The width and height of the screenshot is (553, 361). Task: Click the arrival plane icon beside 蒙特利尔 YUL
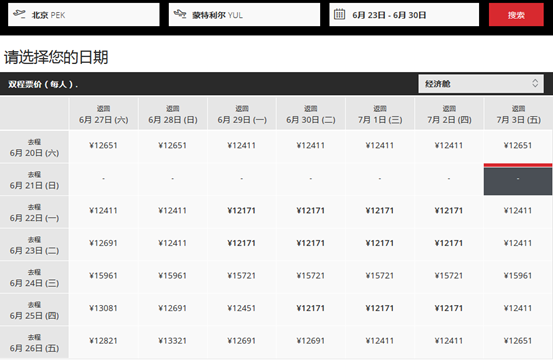[x=180, y=14]
